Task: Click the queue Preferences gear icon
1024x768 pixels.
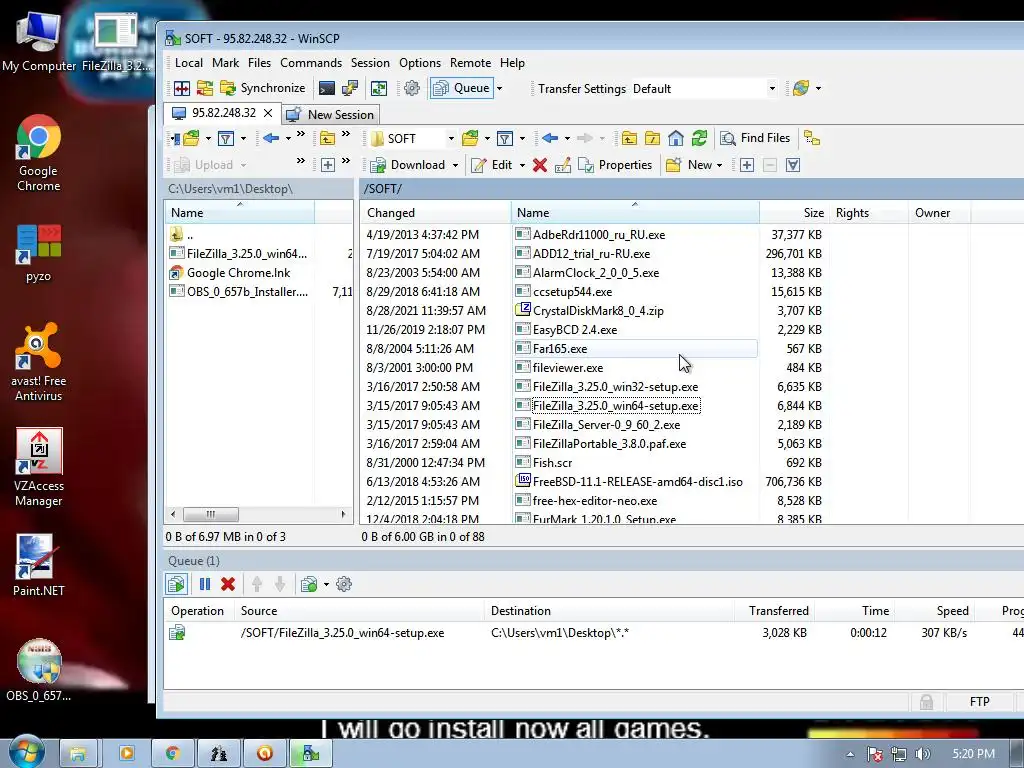Action: click(x=344, y=584)
